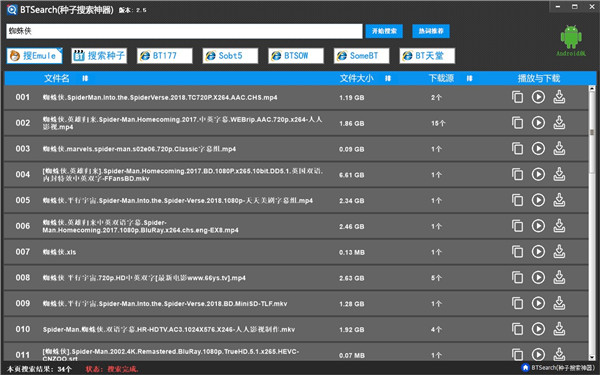The height and width of the screenshot is (375, 600).
Task: Click 播放与下载 column header
Action: click(x=539, y=78)
